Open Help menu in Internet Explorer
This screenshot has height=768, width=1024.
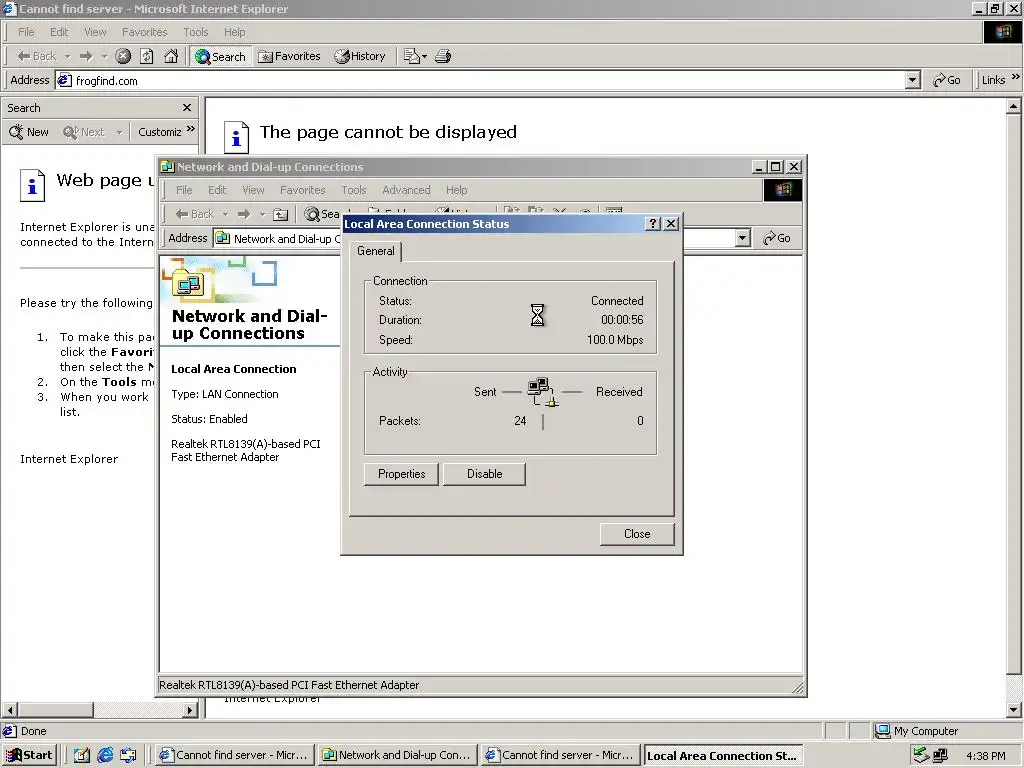click(x=234, y=32)
